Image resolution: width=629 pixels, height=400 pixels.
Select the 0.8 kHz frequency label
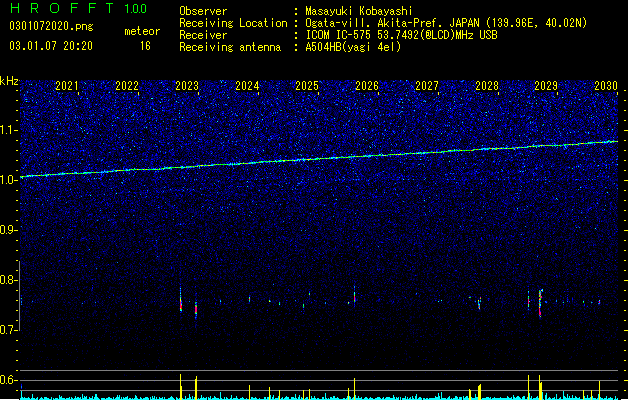tap(9, 280)
